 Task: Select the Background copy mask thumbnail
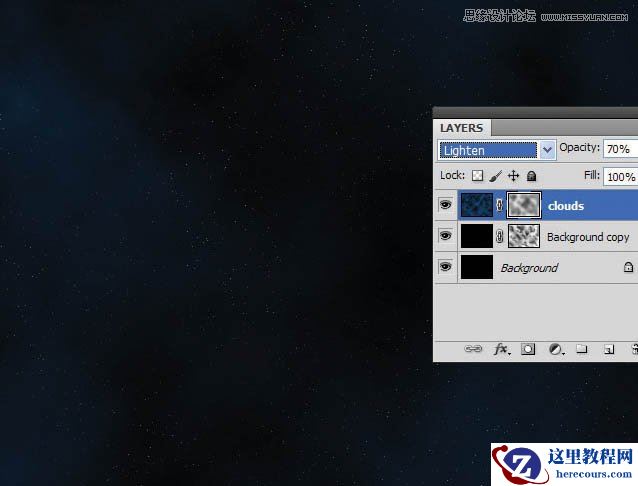[x=524, y=236]
